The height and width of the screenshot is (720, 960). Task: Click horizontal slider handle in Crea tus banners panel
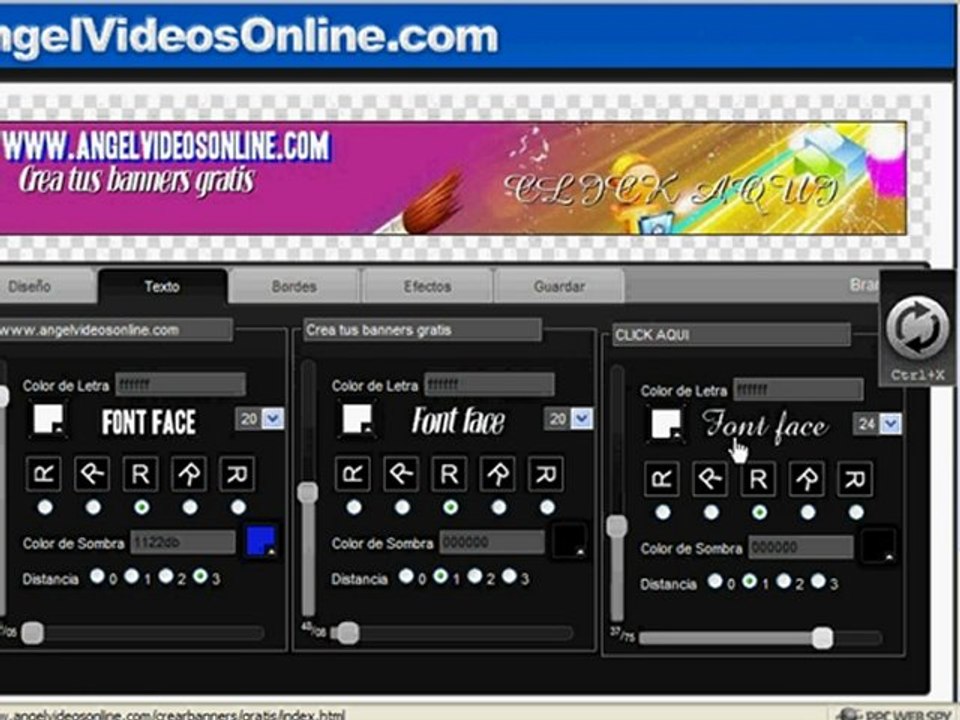[x=348, y=633]
